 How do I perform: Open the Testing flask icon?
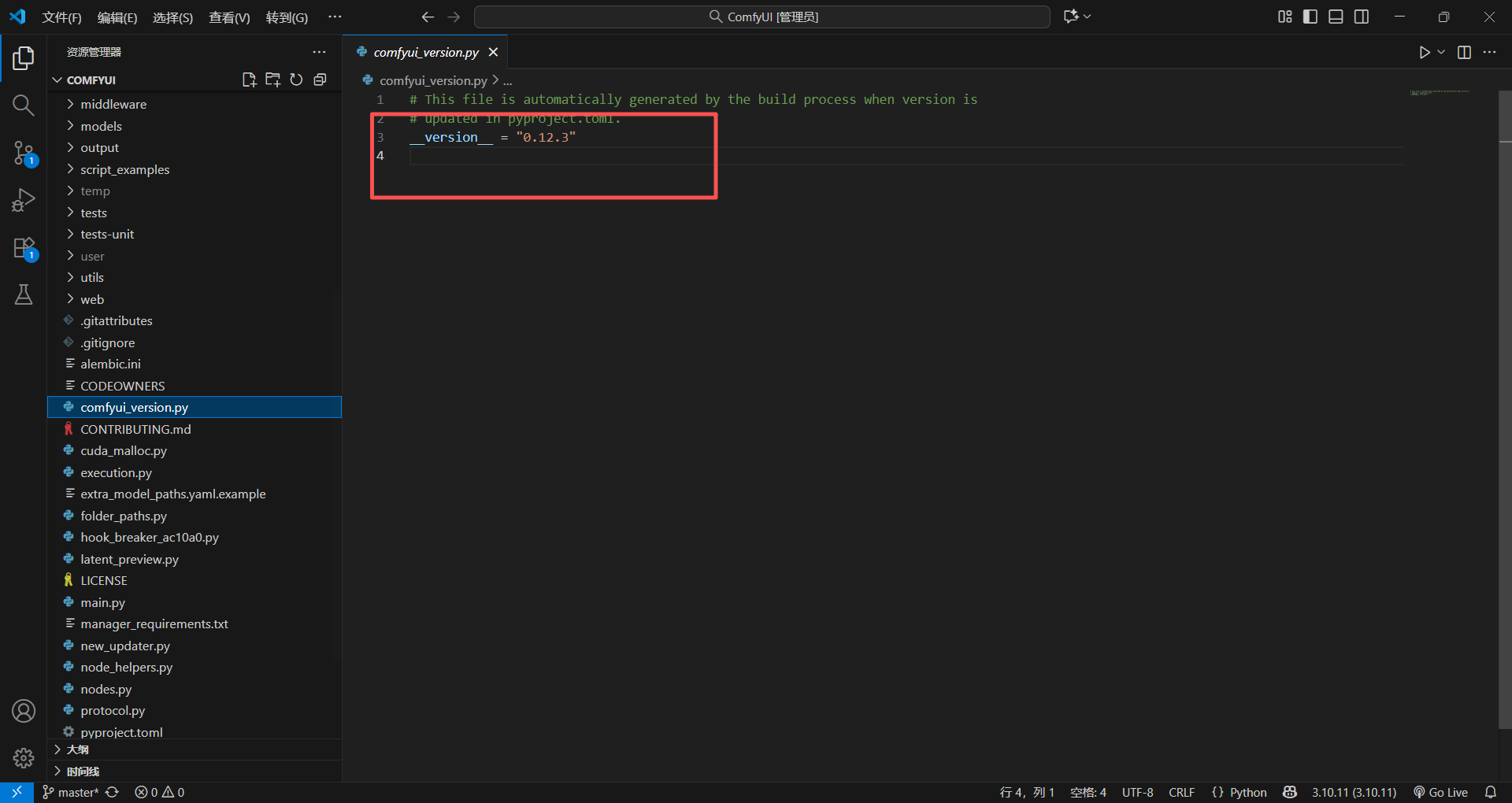24,294
